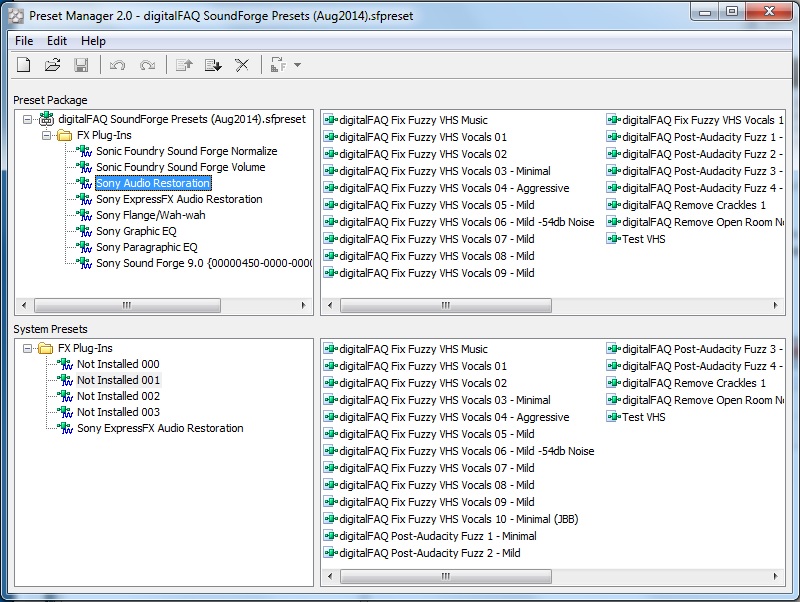Click preset icon for Remove Crackles 1 in package list

pos(613,205)
